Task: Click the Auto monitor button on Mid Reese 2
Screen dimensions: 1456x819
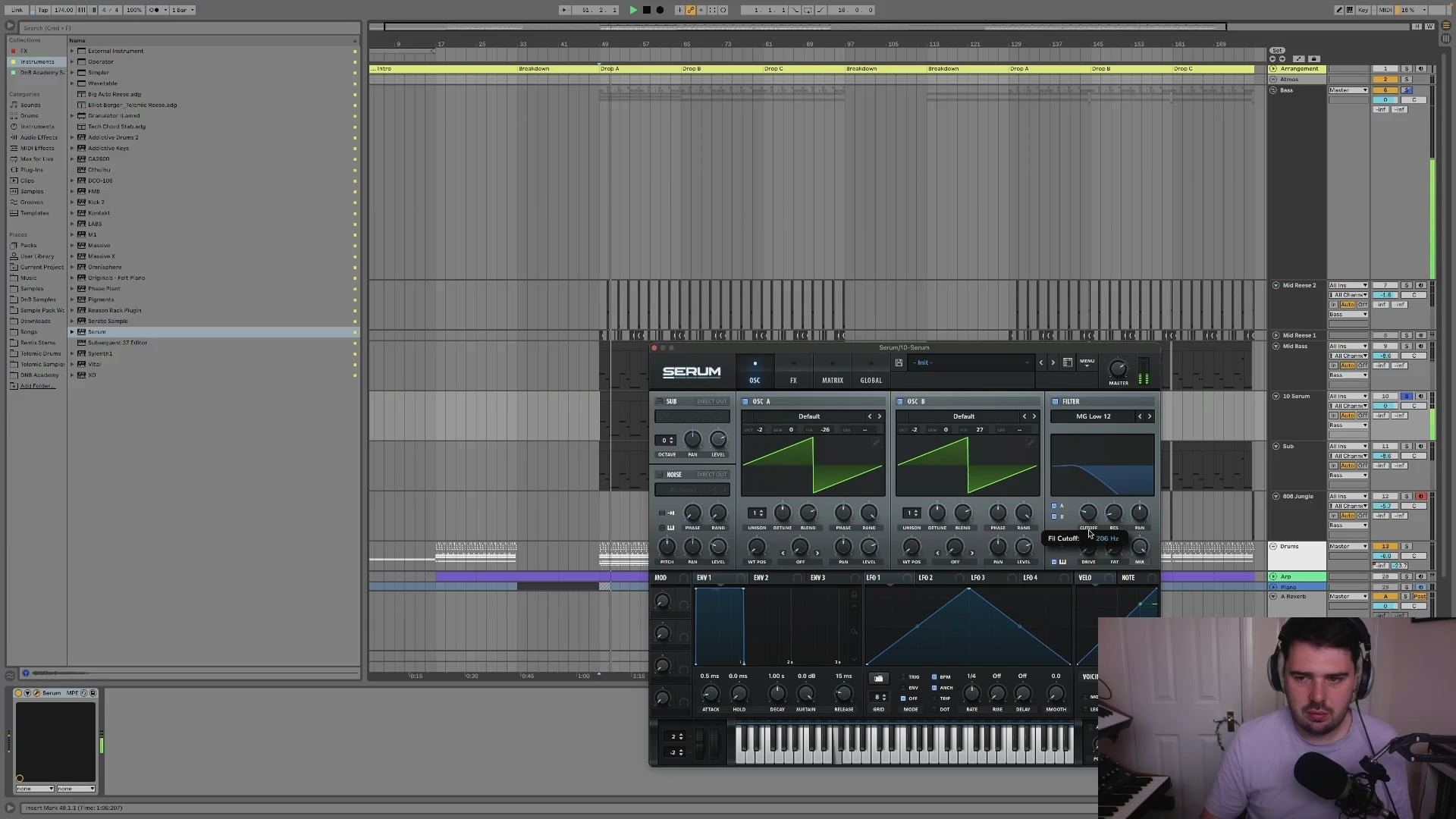Action: [1348, 305]
